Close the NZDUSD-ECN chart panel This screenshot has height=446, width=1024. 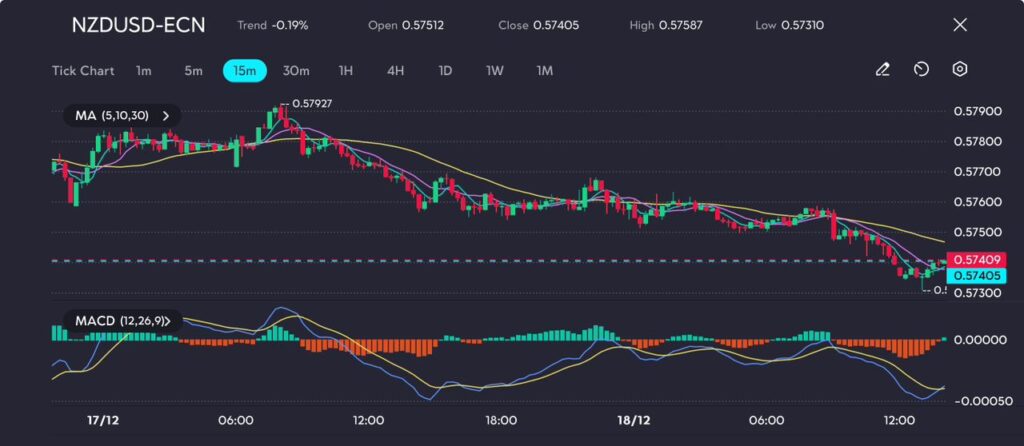(960, 25)
